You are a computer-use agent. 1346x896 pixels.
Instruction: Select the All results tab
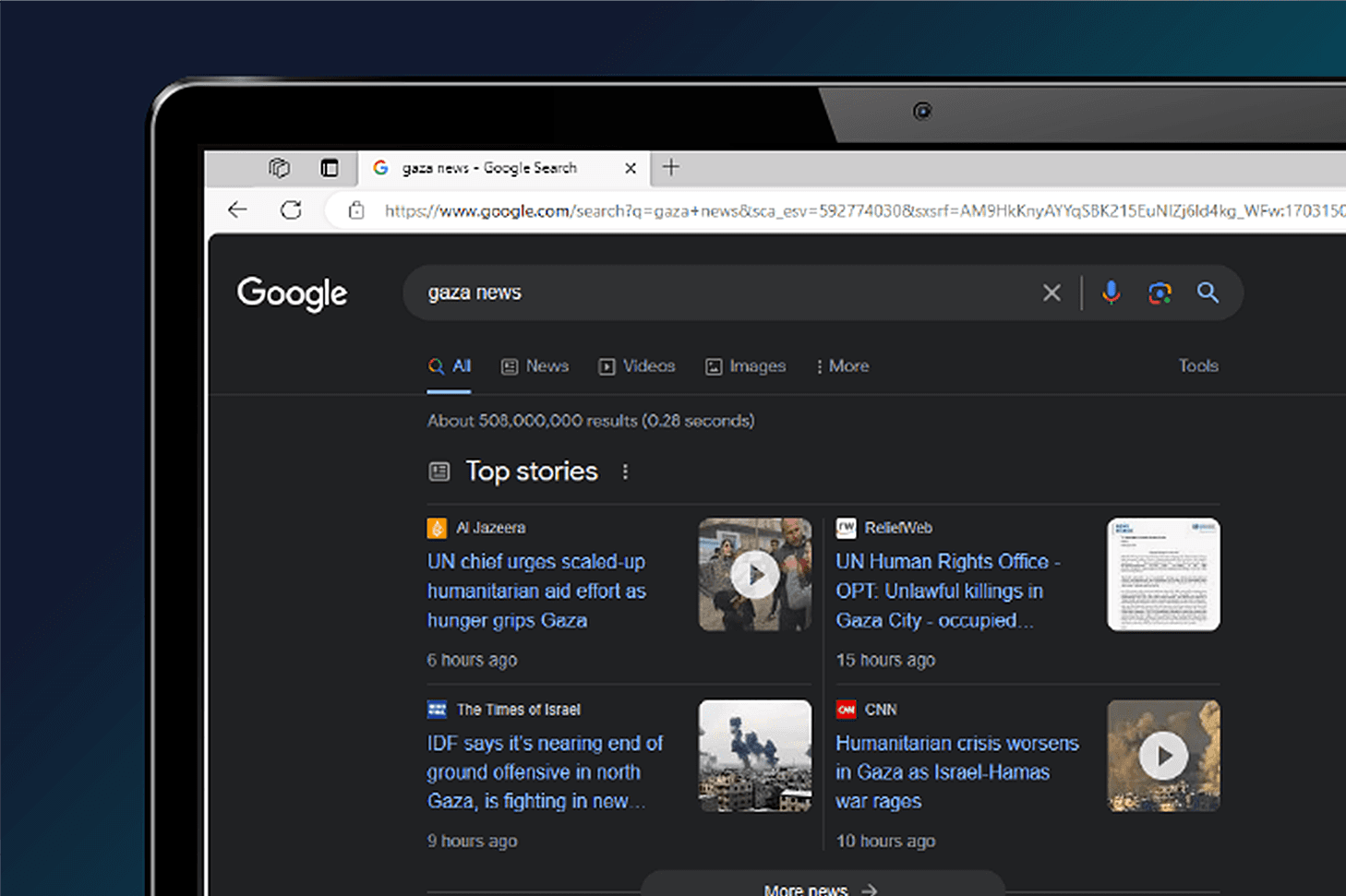coord(450,366)
